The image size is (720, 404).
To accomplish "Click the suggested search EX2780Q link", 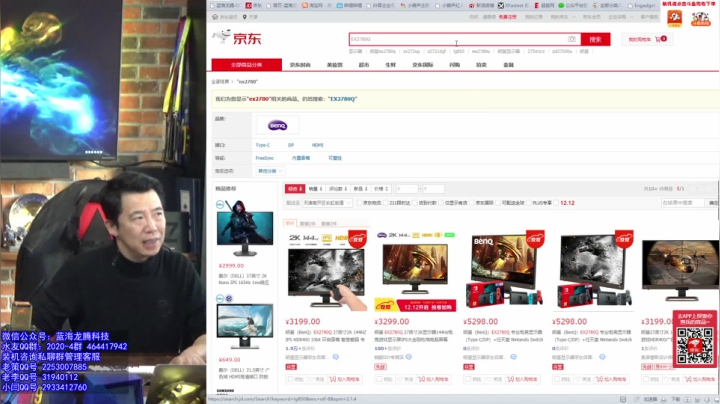I will click(x=343, y=99).
